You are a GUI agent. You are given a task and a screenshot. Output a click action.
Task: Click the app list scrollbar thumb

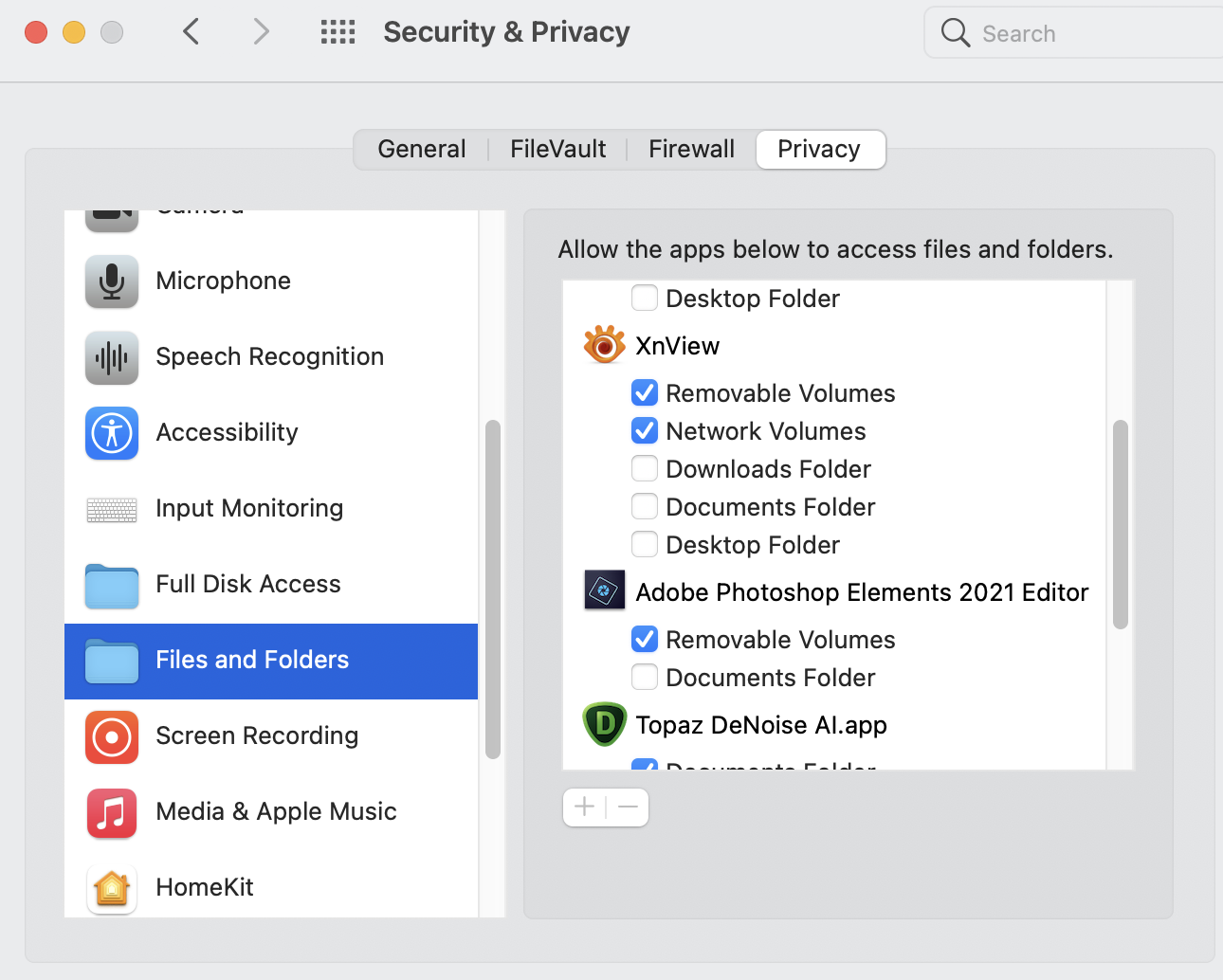coord(1120,523)
